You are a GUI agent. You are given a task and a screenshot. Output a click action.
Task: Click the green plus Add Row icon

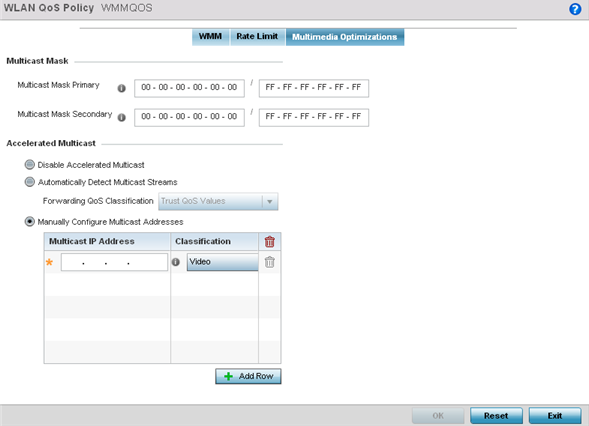coord(228,376)
